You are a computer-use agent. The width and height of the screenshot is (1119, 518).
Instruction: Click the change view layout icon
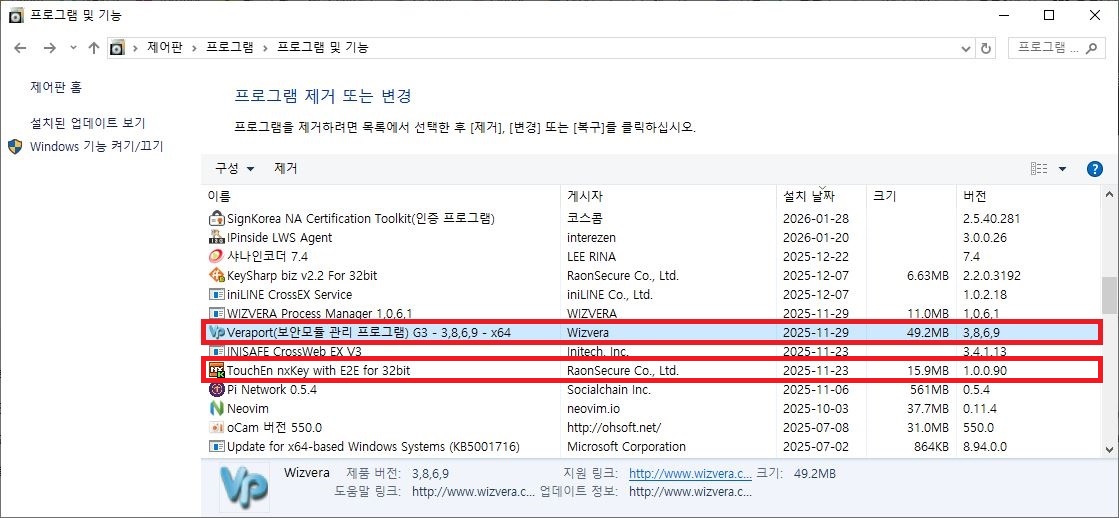[x=1039, y=169]
